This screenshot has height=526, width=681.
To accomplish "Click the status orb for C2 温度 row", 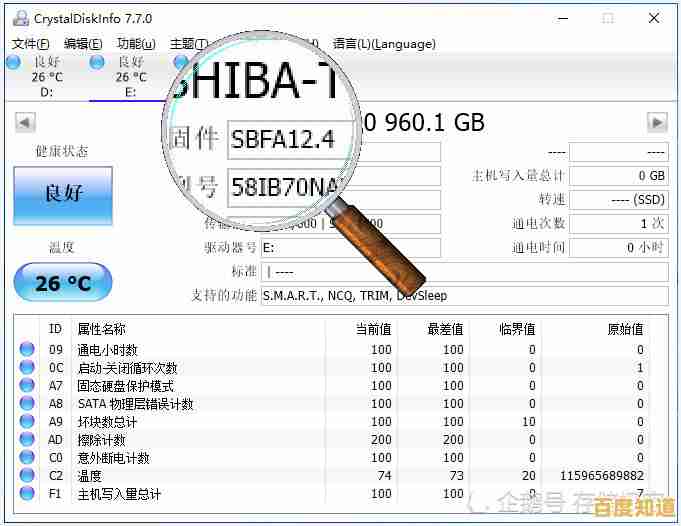I will [x=27, y=476].
